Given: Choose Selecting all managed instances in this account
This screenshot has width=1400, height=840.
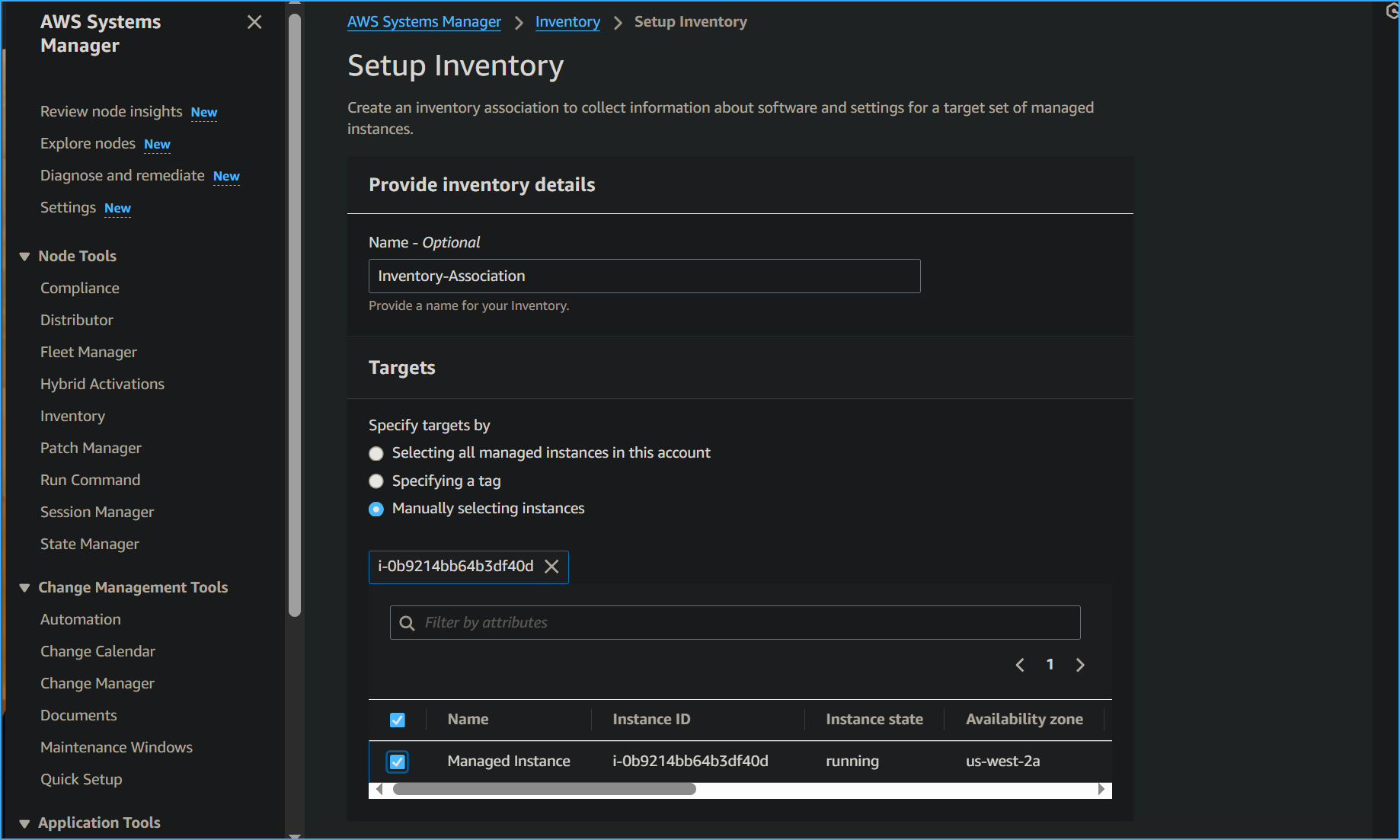Looking at the screenshot, I should pyautogui.click(x=376, y=453).
